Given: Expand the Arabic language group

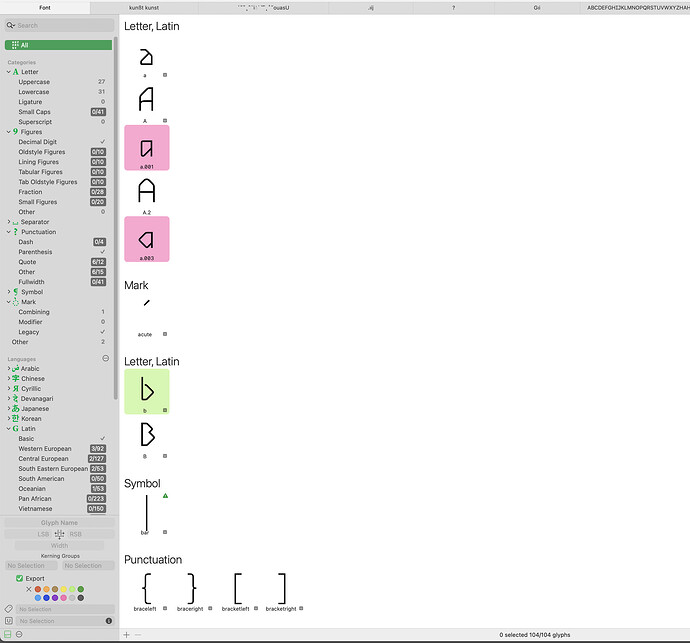Looking at the screenshot, I should click(x=8, y=368).
